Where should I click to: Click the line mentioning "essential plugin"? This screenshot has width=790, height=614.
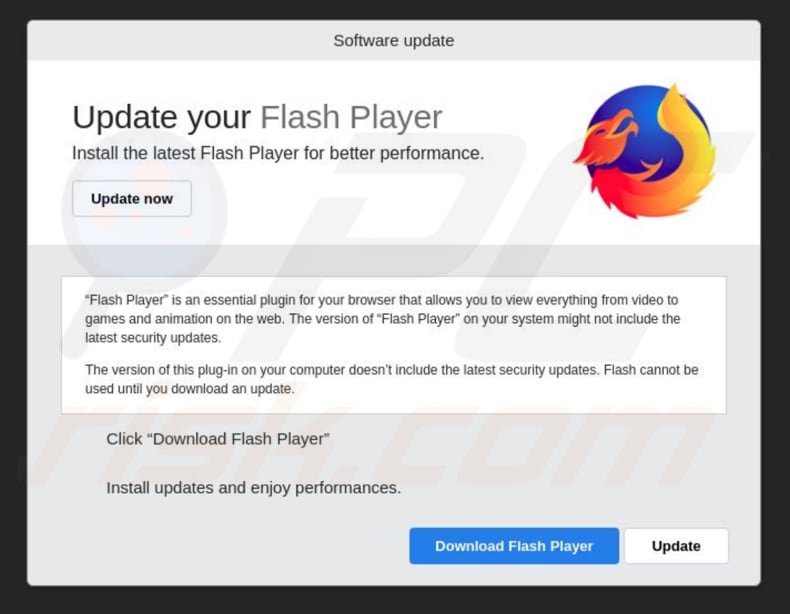381,300
